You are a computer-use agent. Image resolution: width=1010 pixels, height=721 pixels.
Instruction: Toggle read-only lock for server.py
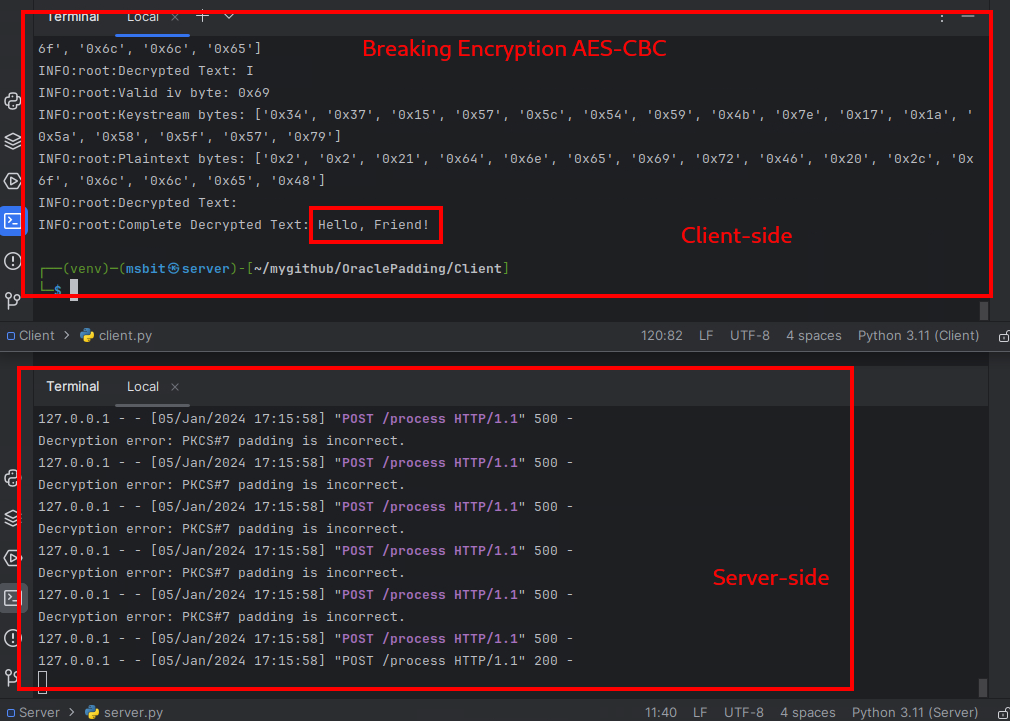click(x=1001, y=712)
